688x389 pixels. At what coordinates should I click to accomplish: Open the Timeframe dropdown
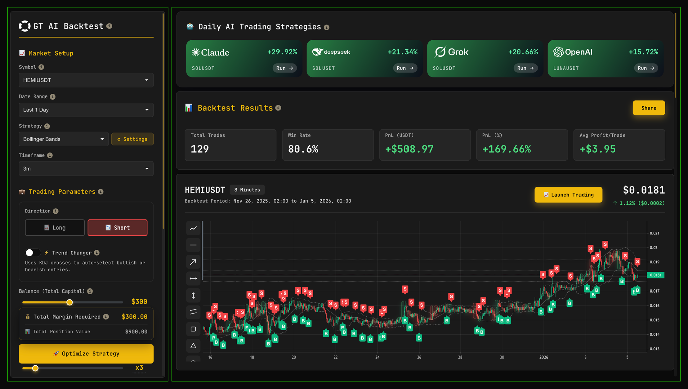[x=86, y=169]
